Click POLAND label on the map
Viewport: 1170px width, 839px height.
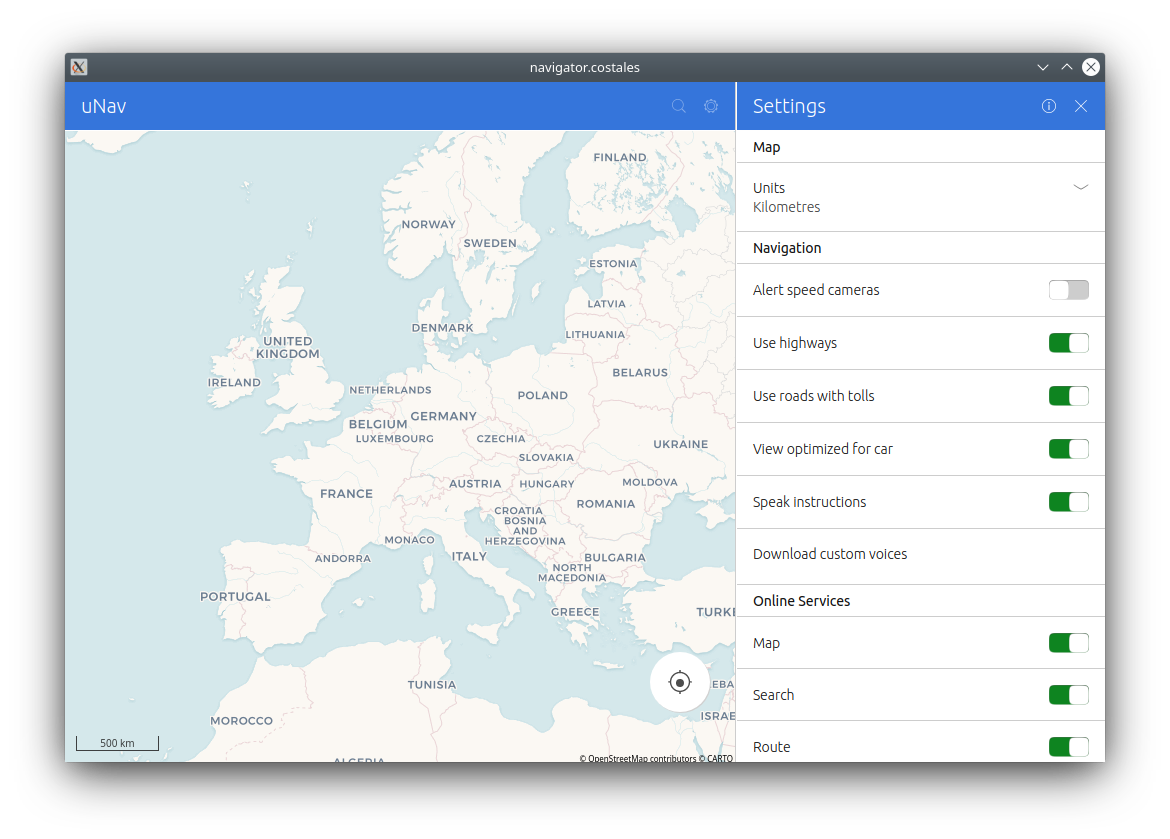click(542, 396)
